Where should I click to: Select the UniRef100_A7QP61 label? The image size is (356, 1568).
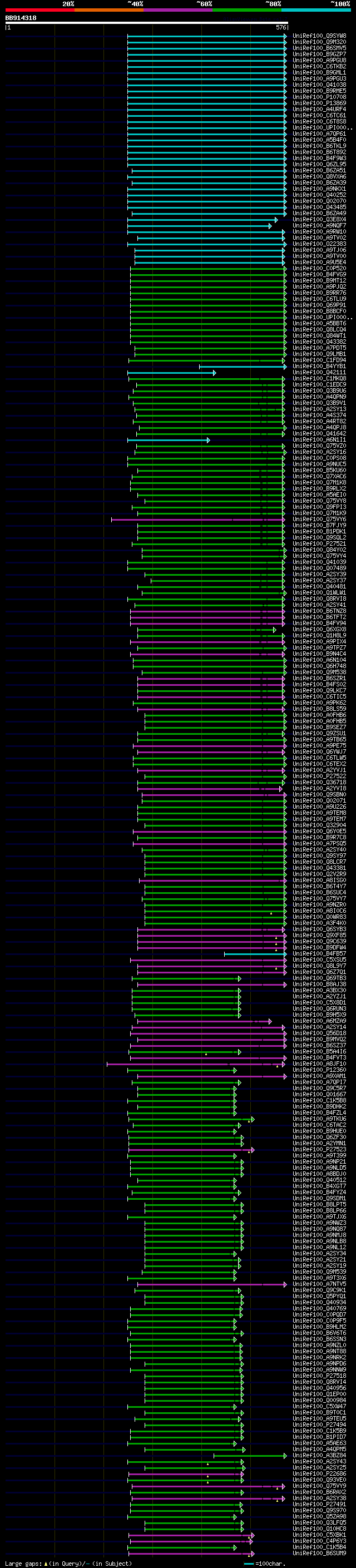[x=319, y=134]
